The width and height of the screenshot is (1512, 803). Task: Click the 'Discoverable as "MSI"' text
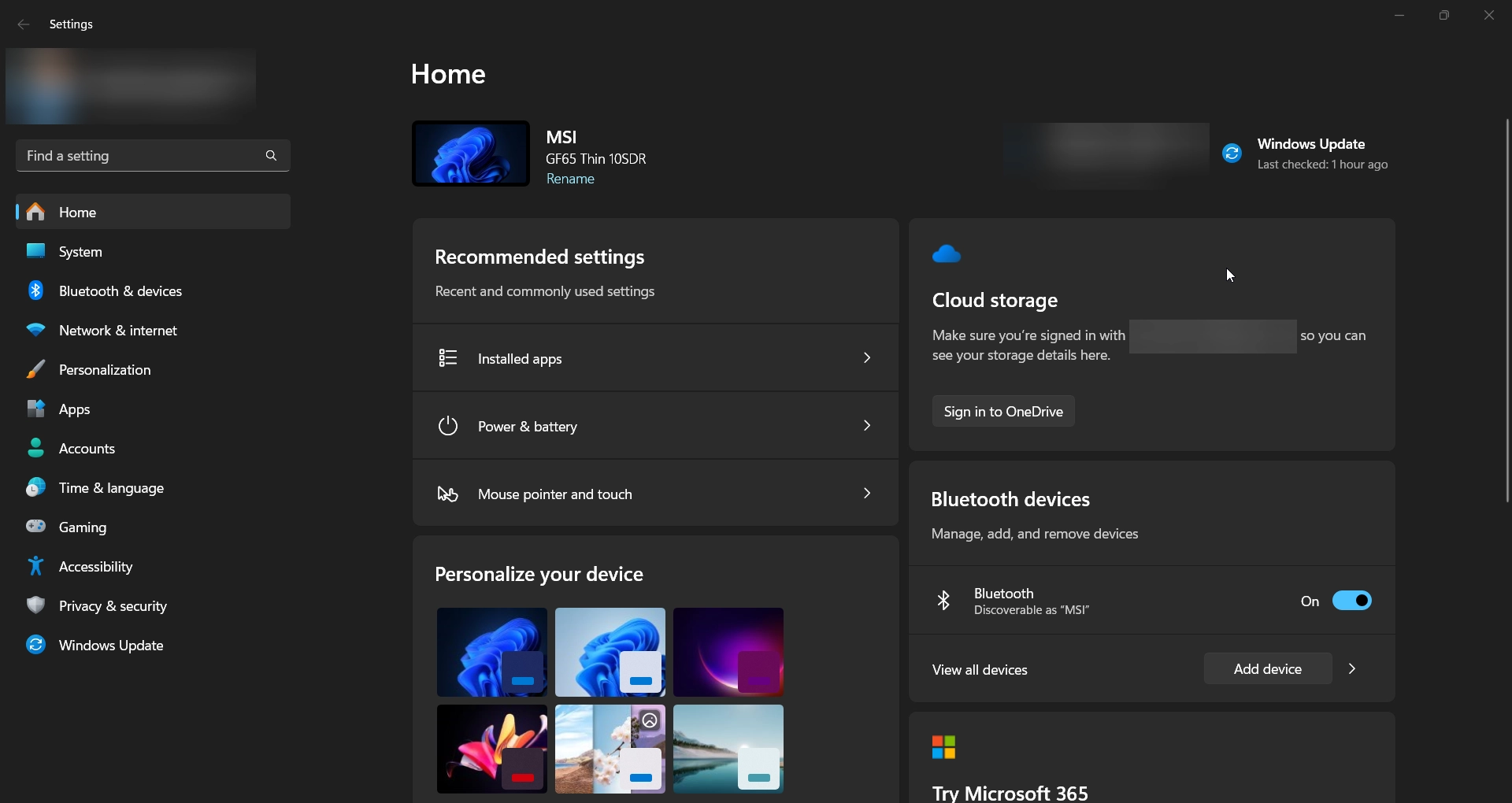(1032, 610)
